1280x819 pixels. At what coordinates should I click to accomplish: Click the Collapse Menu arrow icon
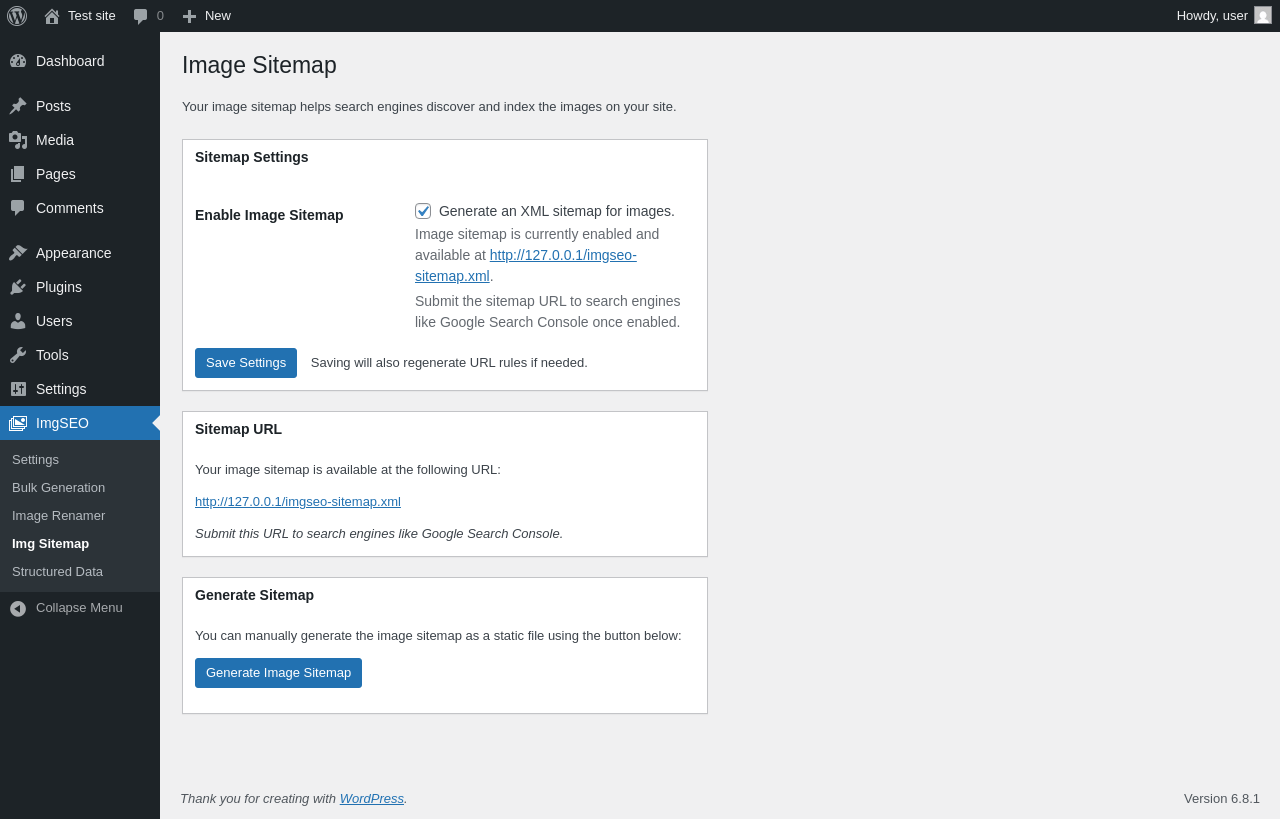point(18,608)
